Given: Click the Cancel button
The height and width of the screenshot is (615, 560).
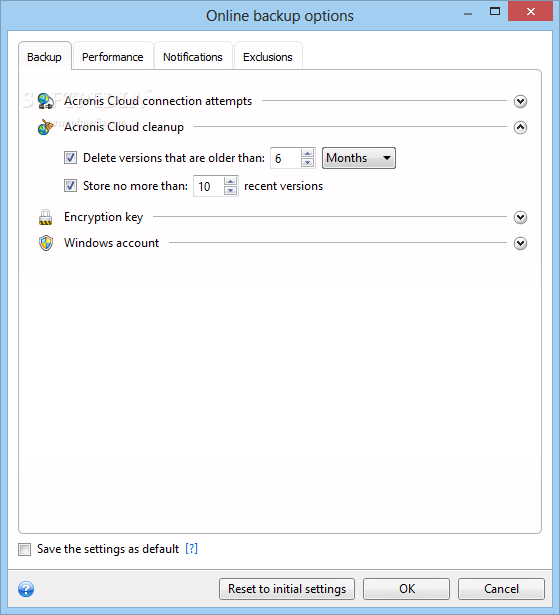Looking at the screenshot, I should pos(502,589).
